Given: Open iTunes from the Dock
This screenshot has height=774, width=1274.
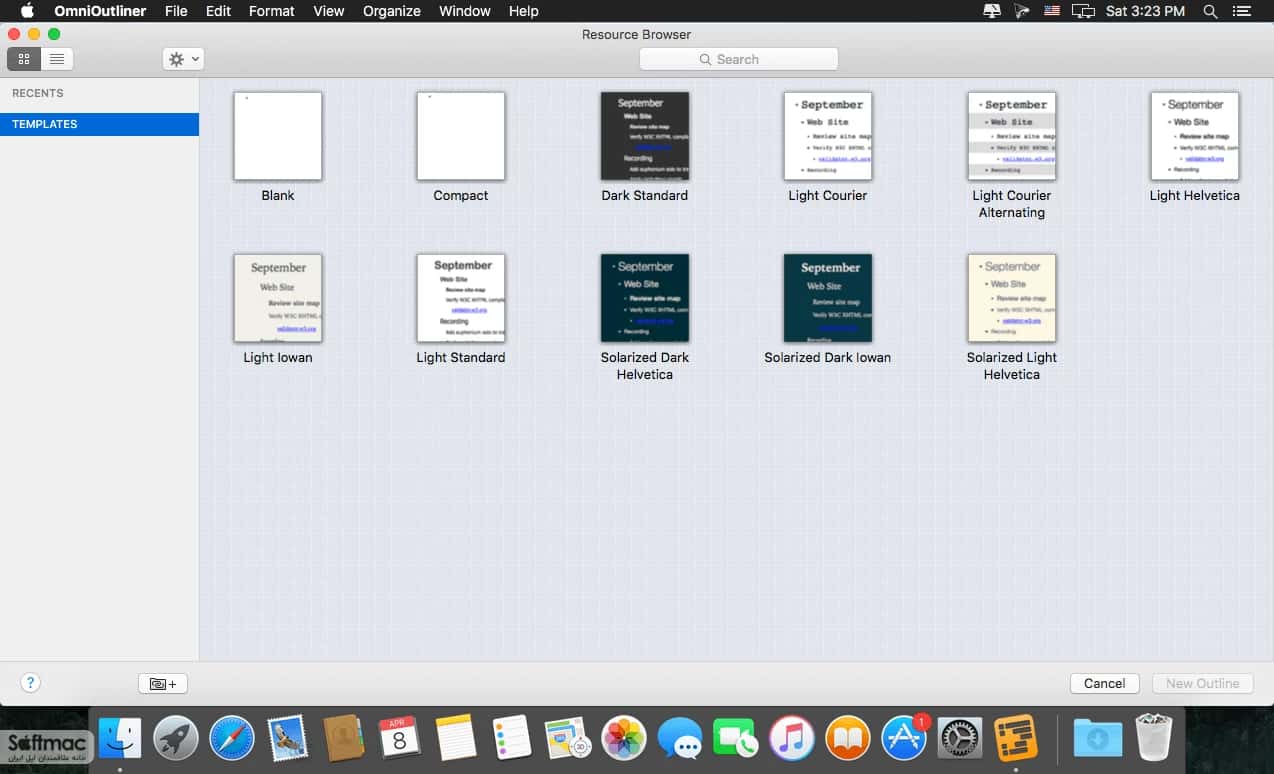Looking at the screenshot, I should (792, 739).
